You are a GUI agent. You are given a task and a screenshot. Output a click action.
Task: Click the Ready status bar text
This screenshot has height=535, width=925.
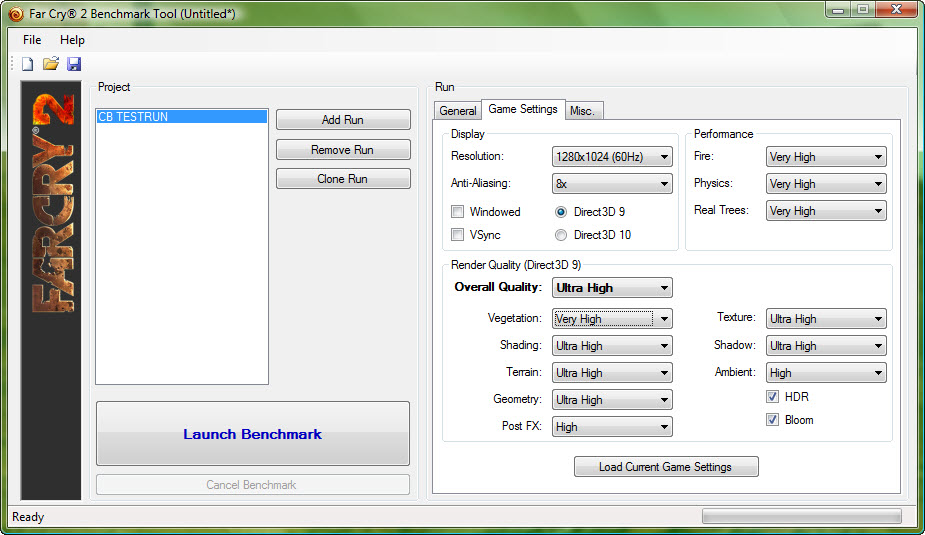28,517
